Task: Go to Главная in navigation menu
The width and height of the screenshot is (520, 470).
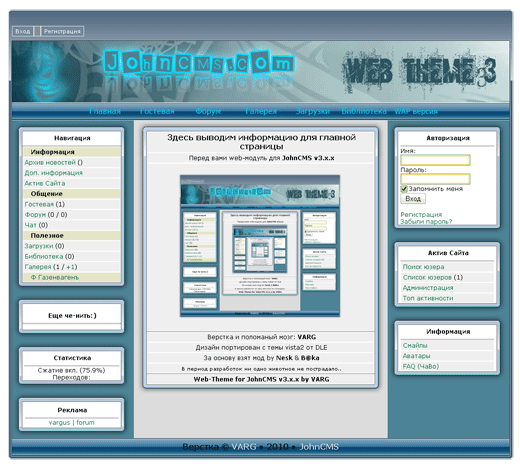Action: coord(105,111)
